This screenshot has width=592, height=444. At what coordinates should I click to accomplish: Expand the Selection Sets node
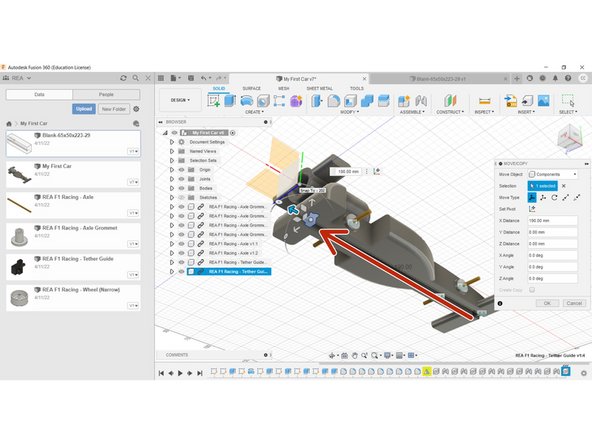pos(172,160)
